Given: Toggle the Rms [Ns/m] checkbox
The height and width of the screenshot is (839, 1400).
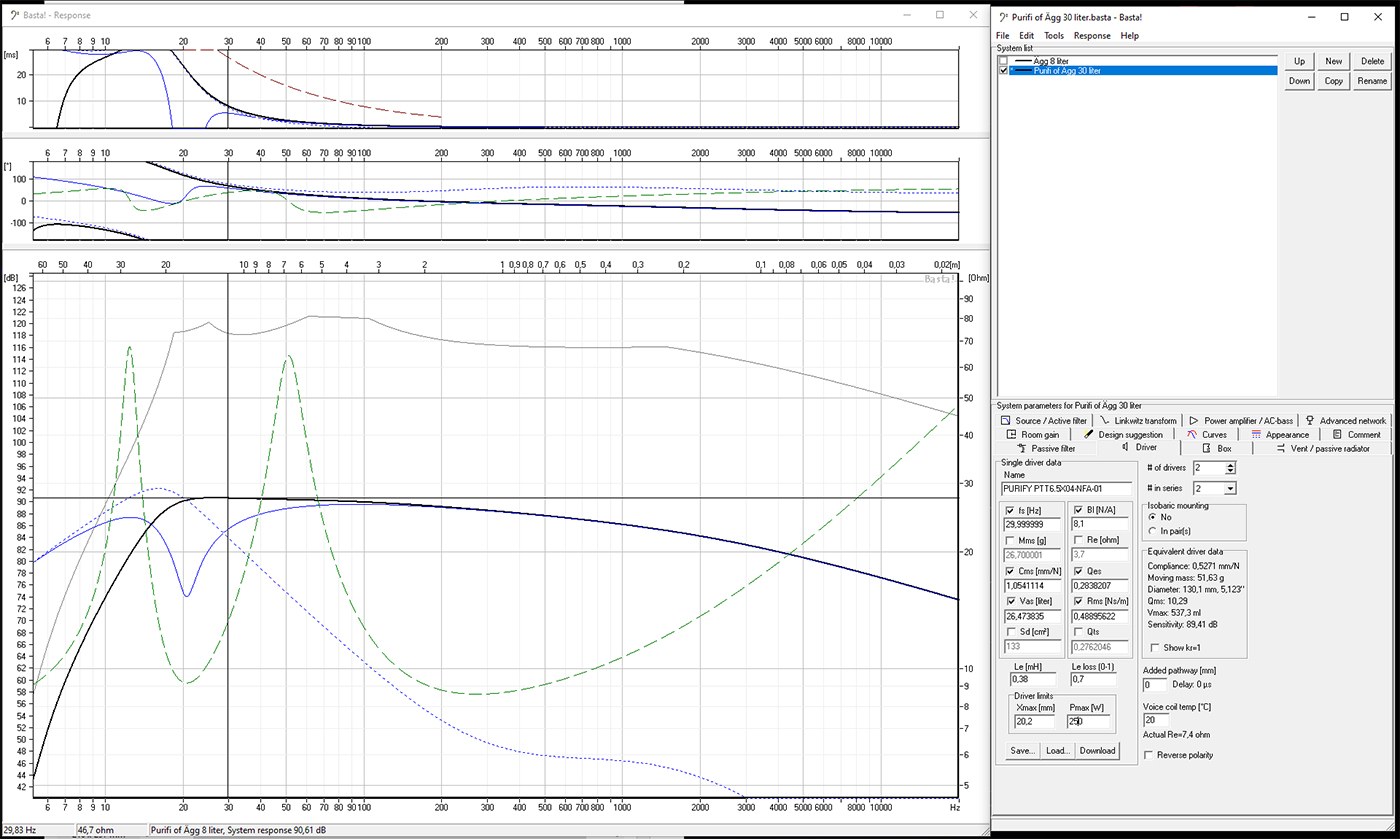Looking at the screenshot, I should pyautogui.click(x=1077, y=601).
